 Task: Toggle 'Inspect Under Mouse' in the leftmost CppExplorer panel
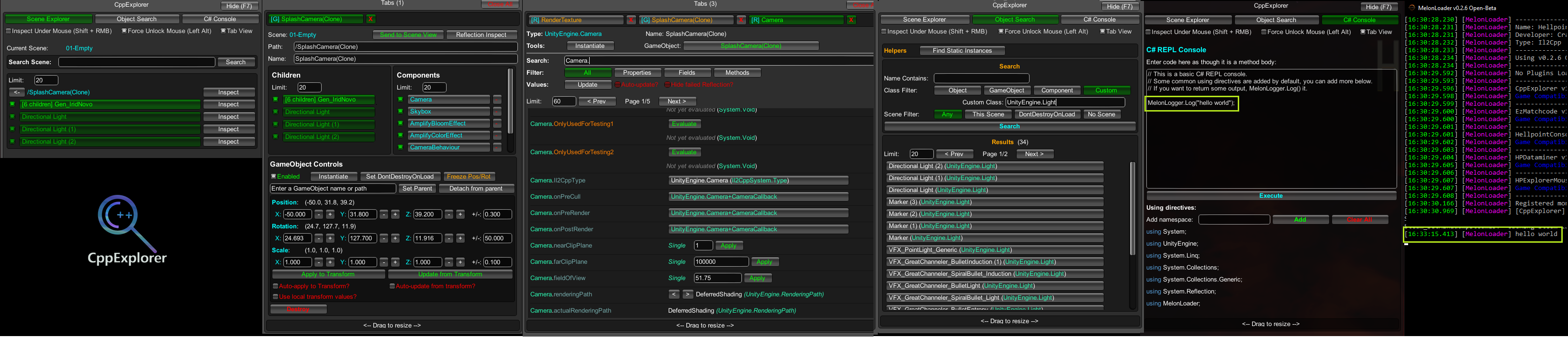pyautogui.click(x=9, y=31)
